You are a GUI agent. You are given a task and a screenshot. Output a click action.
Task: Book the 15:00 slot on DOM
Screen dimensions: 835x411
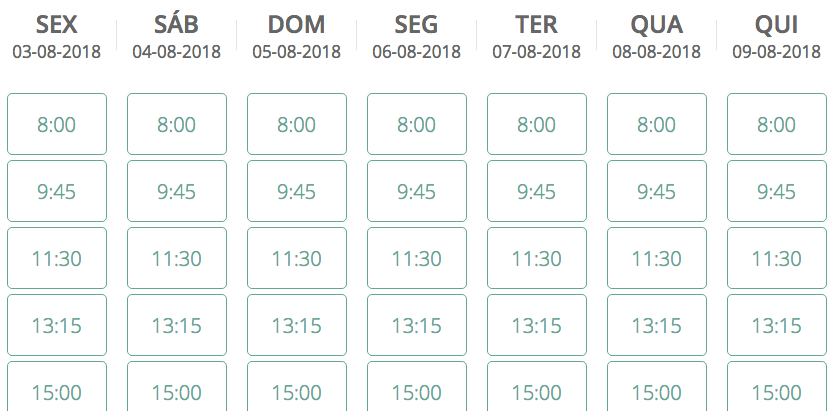click(x=297, y=387)
